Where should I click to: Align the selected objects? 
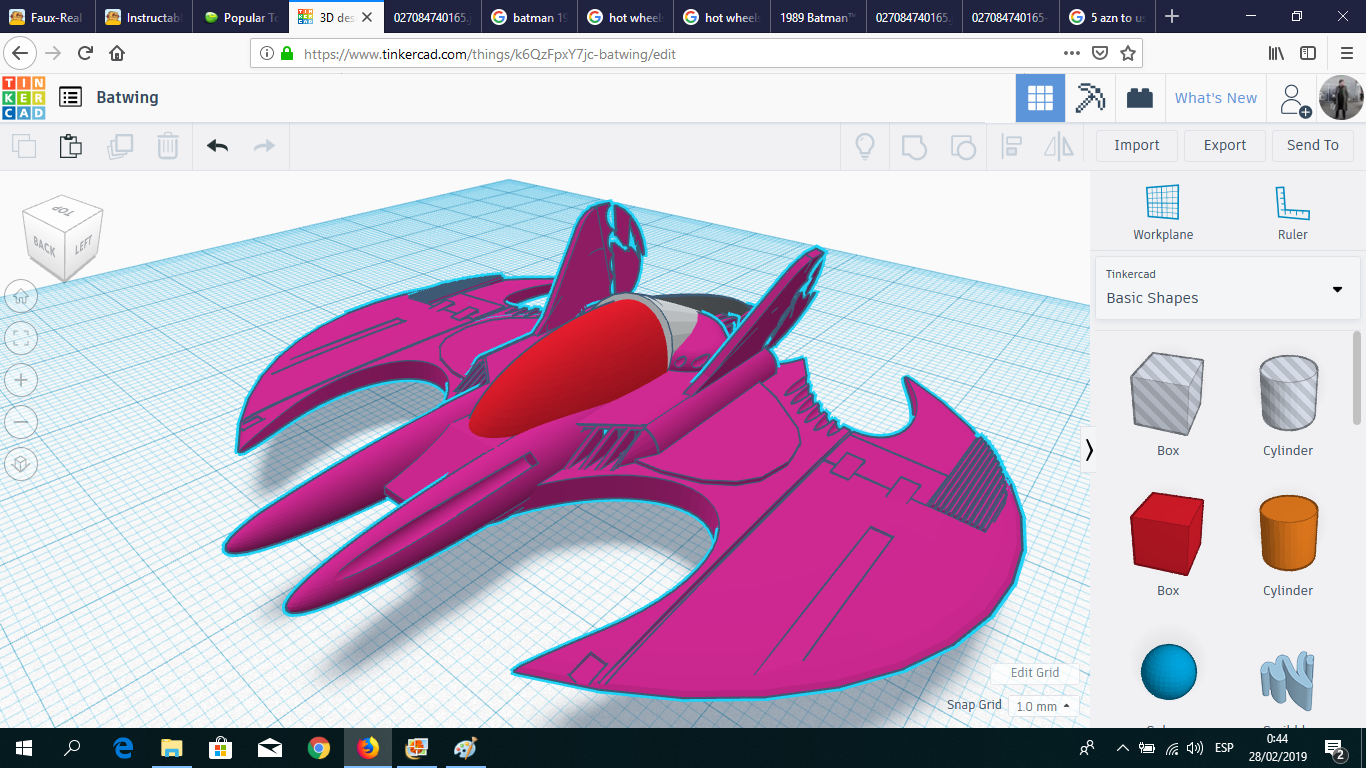(1011, 146)
